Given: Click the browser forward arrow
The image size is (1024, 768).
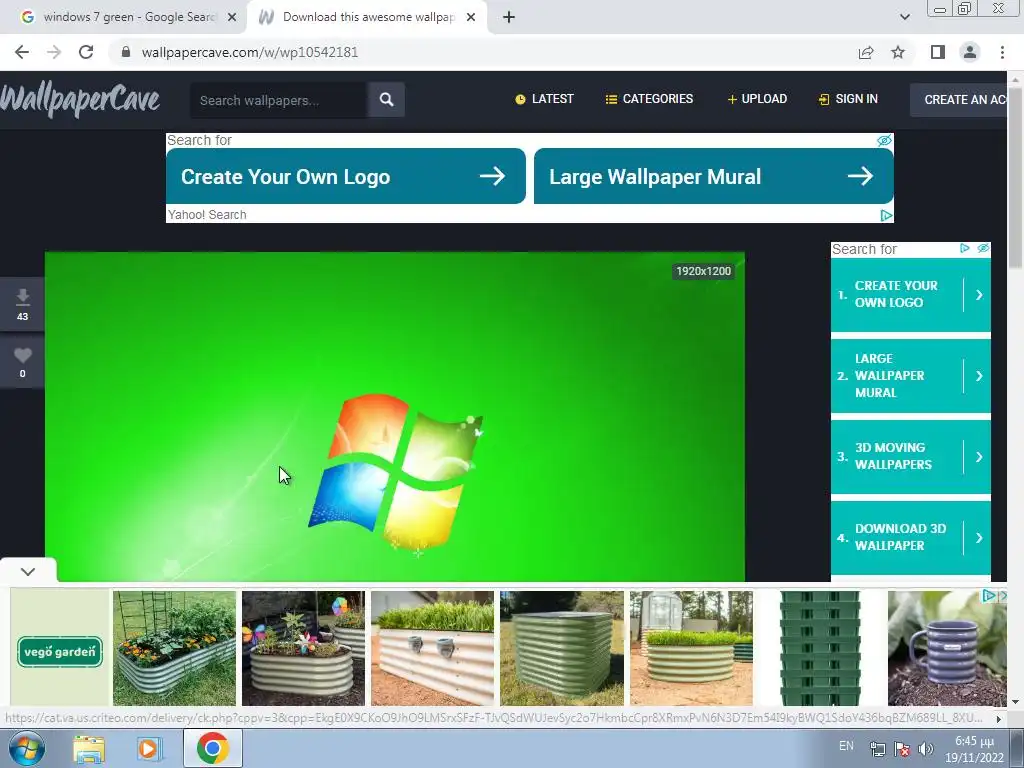Looking at the screenshot, I should coord(54,52).
